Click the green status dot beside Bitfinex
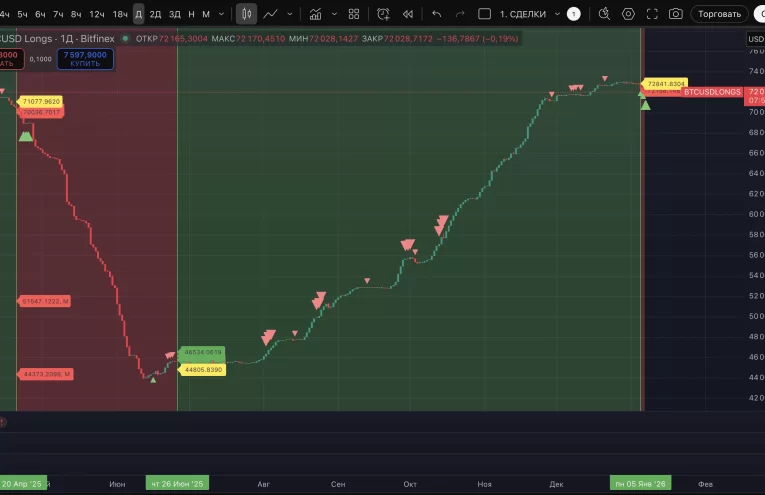765x495 pixels. pos(125,39)
